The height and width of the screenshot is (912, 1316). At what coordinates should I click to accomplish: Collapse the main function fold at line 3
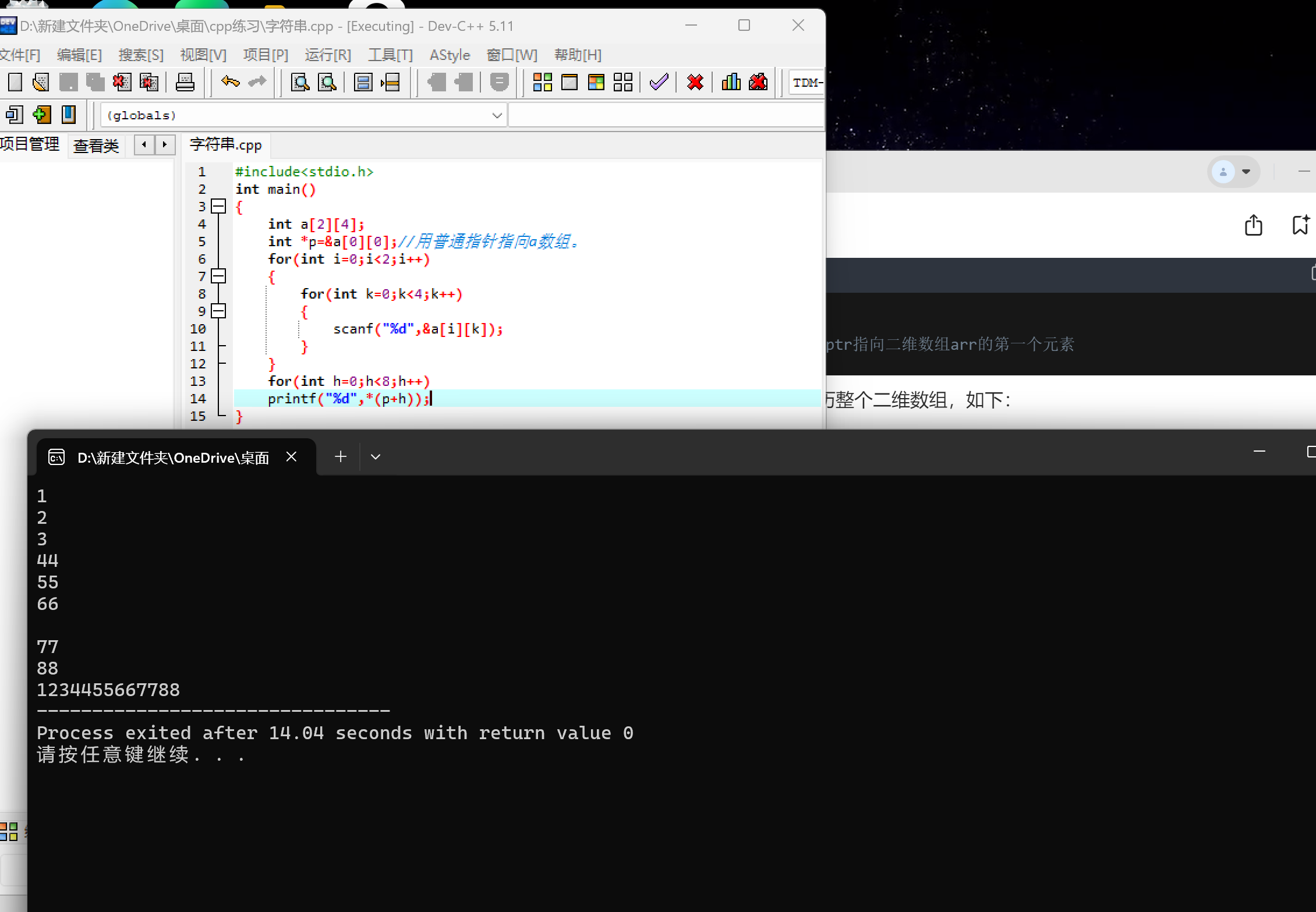pos(218,206)
